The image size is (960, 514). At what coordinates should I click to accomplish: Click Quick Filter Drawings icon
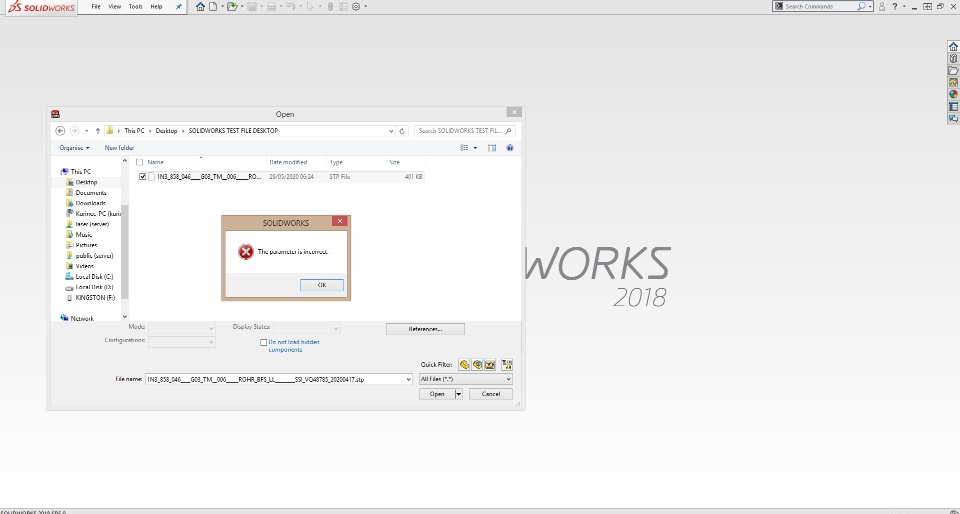coord(490,365)
